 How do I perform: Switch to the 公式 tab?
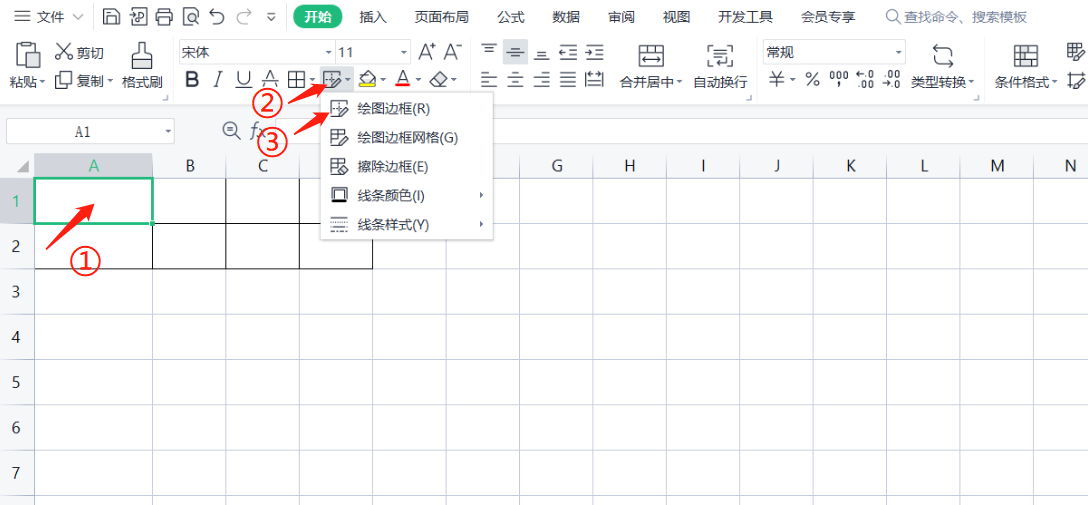tap(511, 17)
